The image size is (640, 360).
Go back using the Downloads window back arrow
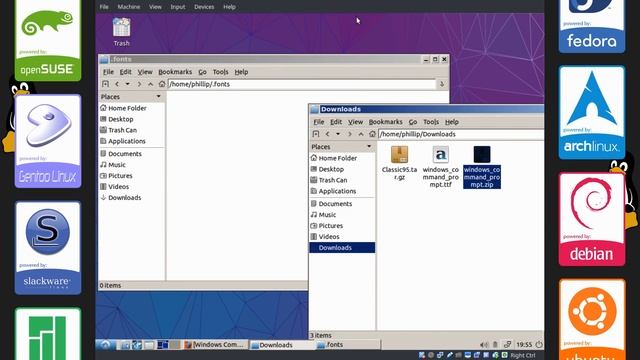(327, 134)
